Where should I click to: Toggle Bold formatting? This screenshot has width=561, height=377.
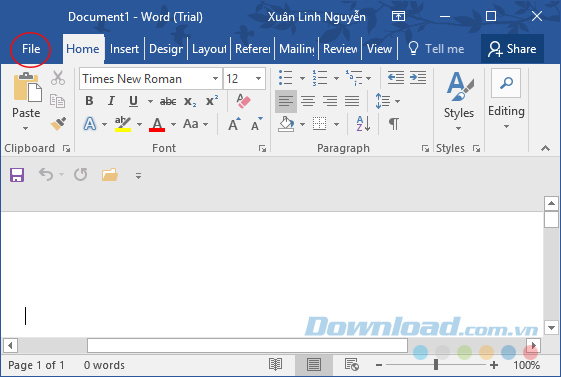(89, 101)
